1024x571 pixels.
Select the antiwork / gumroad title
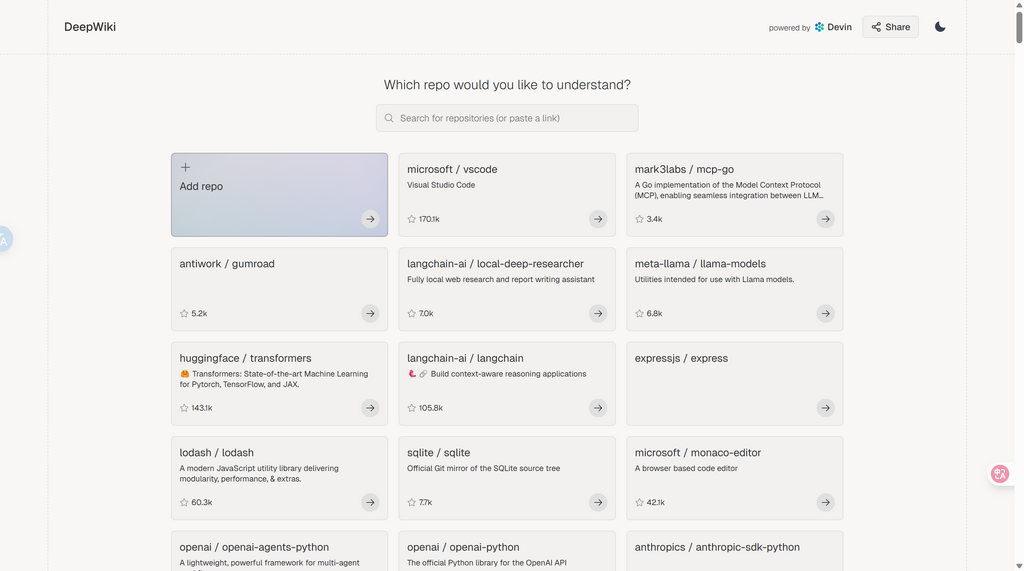(227, 264)
